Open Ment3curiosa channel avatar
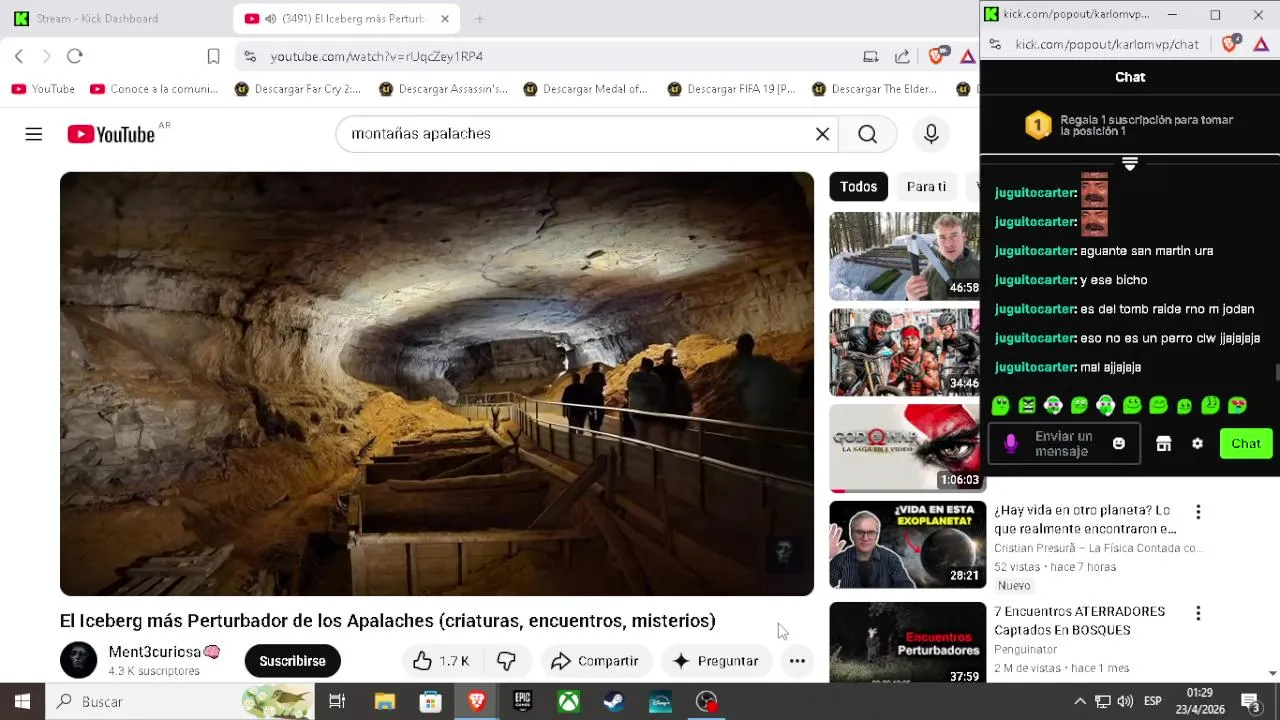This screenshot has width=1280, height=720. coord(78,661)
